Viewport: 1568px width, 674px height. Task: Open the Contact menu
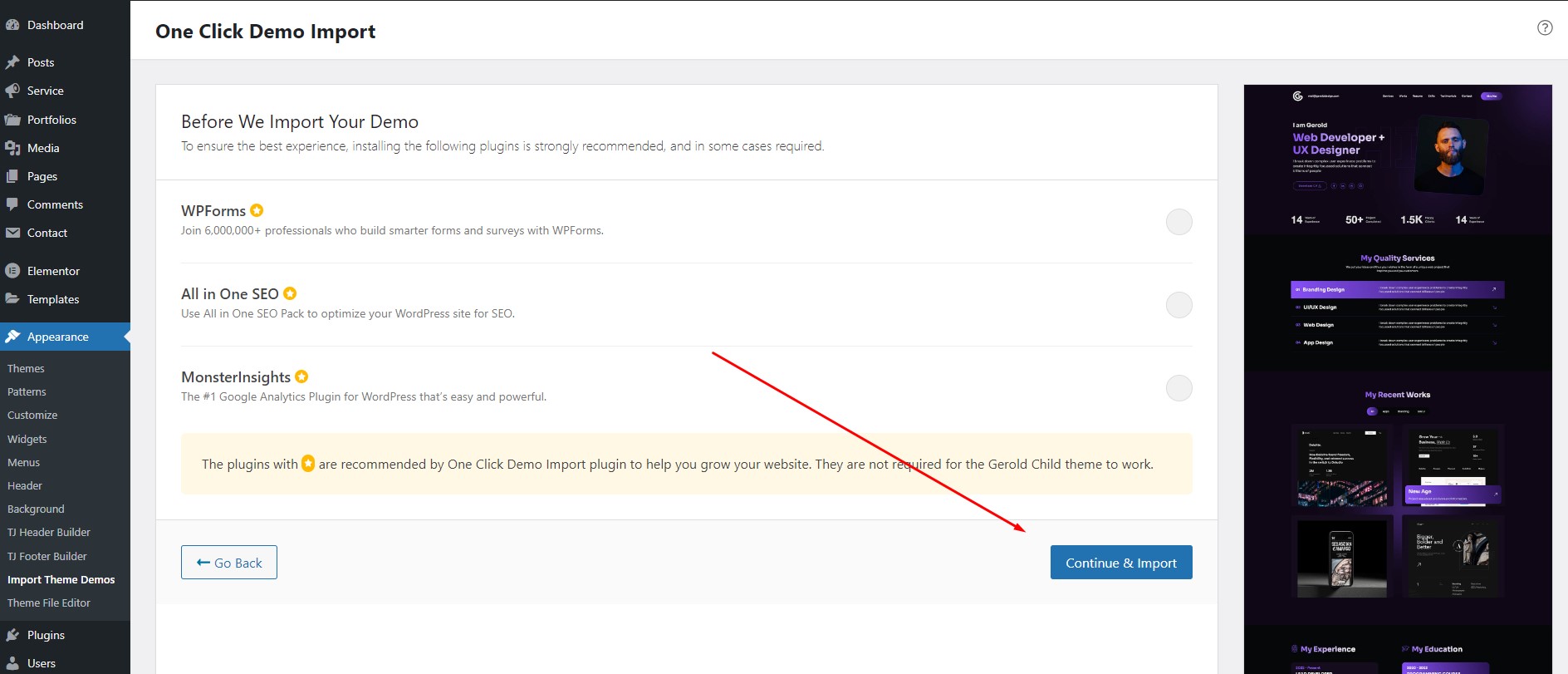click(65, 233)
